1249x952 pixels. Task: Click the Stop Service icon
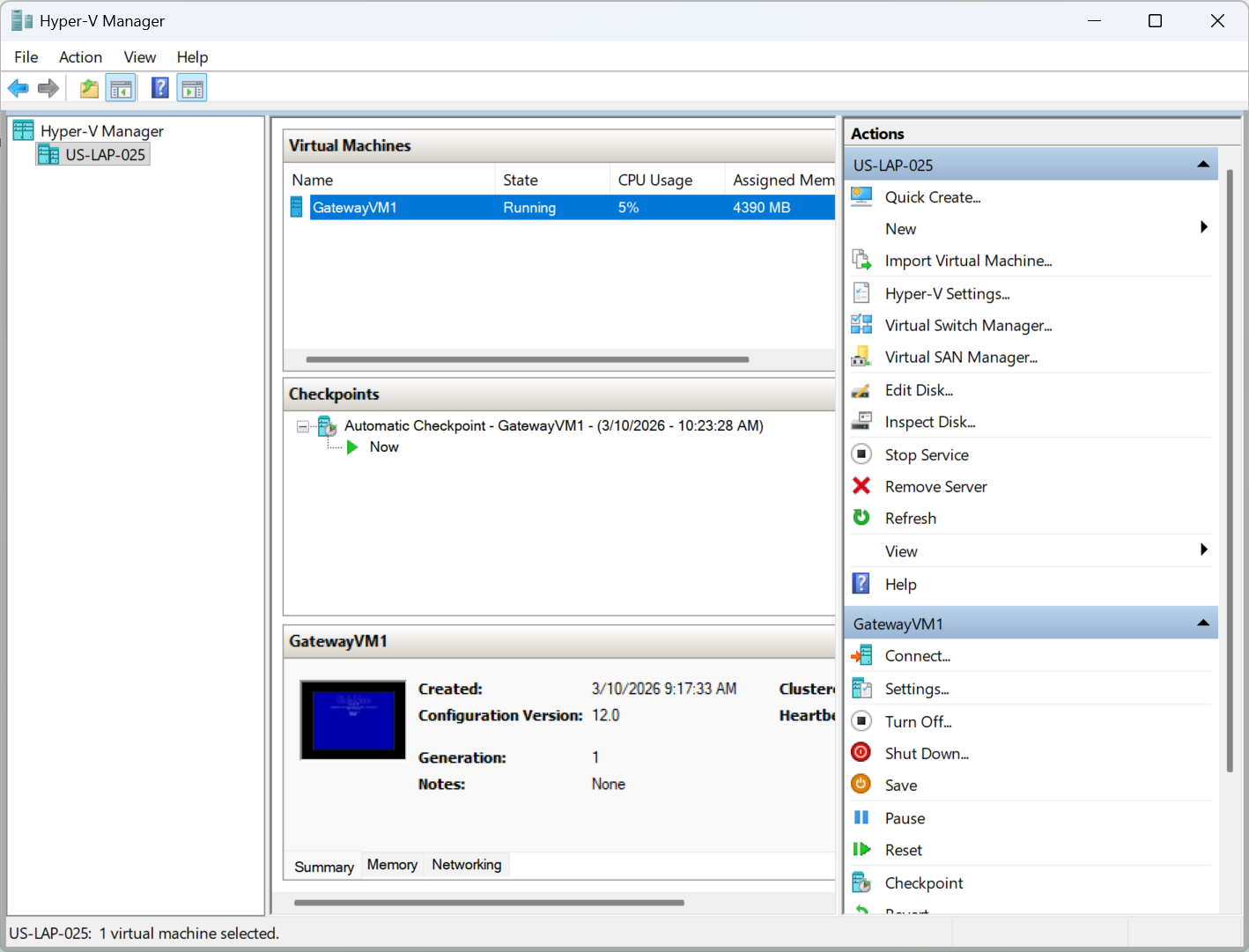click(x=861, y=454)
